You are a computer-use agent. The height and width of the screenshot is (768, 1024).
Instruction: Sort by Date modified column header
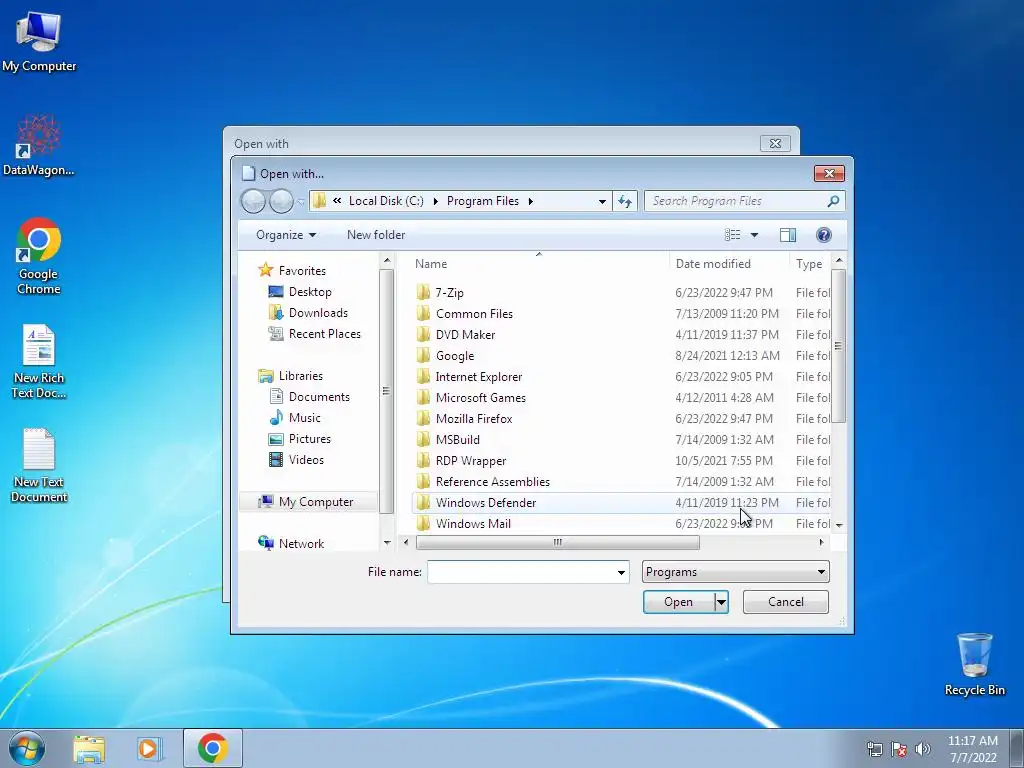(x=729, y=264)
